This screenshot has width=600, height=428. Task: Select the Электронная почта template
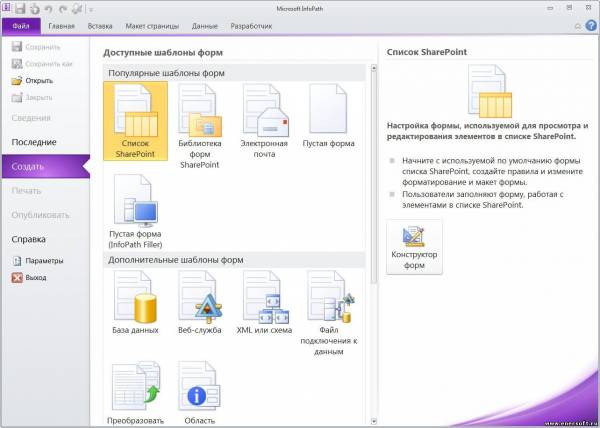coord(264,121)
